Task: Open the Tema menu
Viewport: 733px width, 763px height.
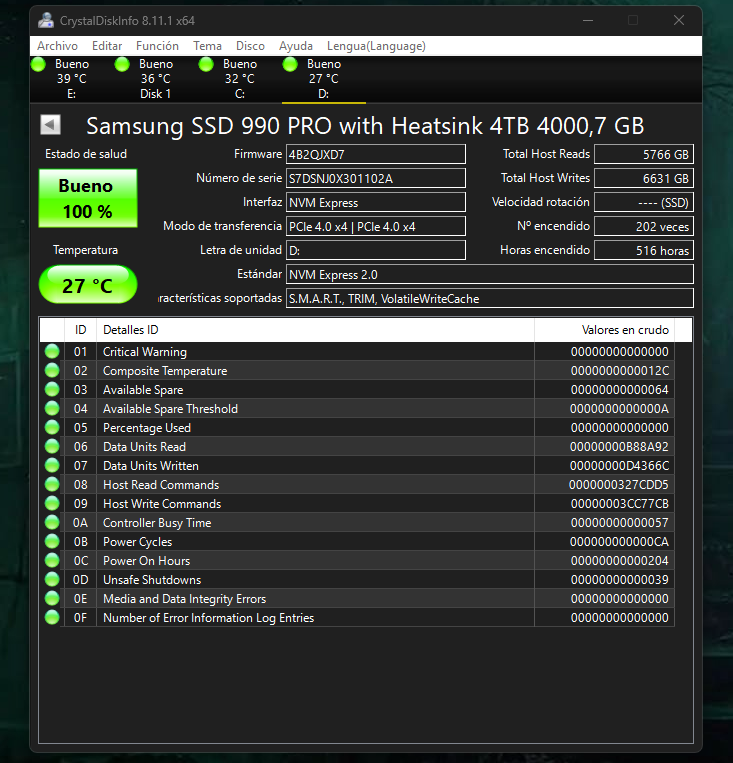Action: pyautogui.click(x=207, y=46)
